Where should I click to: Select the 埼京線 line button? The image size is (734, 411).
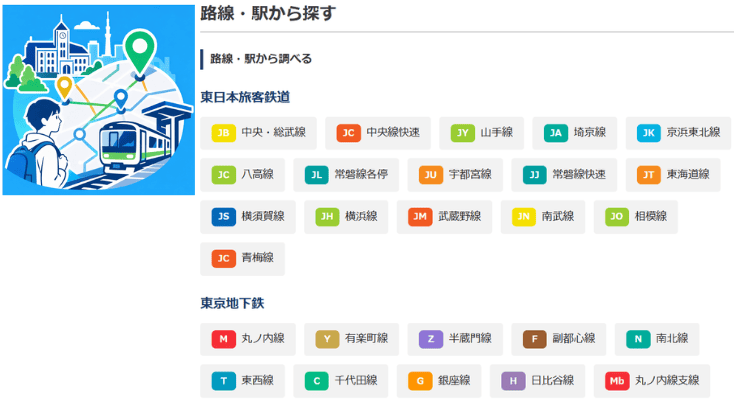tap(574, 133)
